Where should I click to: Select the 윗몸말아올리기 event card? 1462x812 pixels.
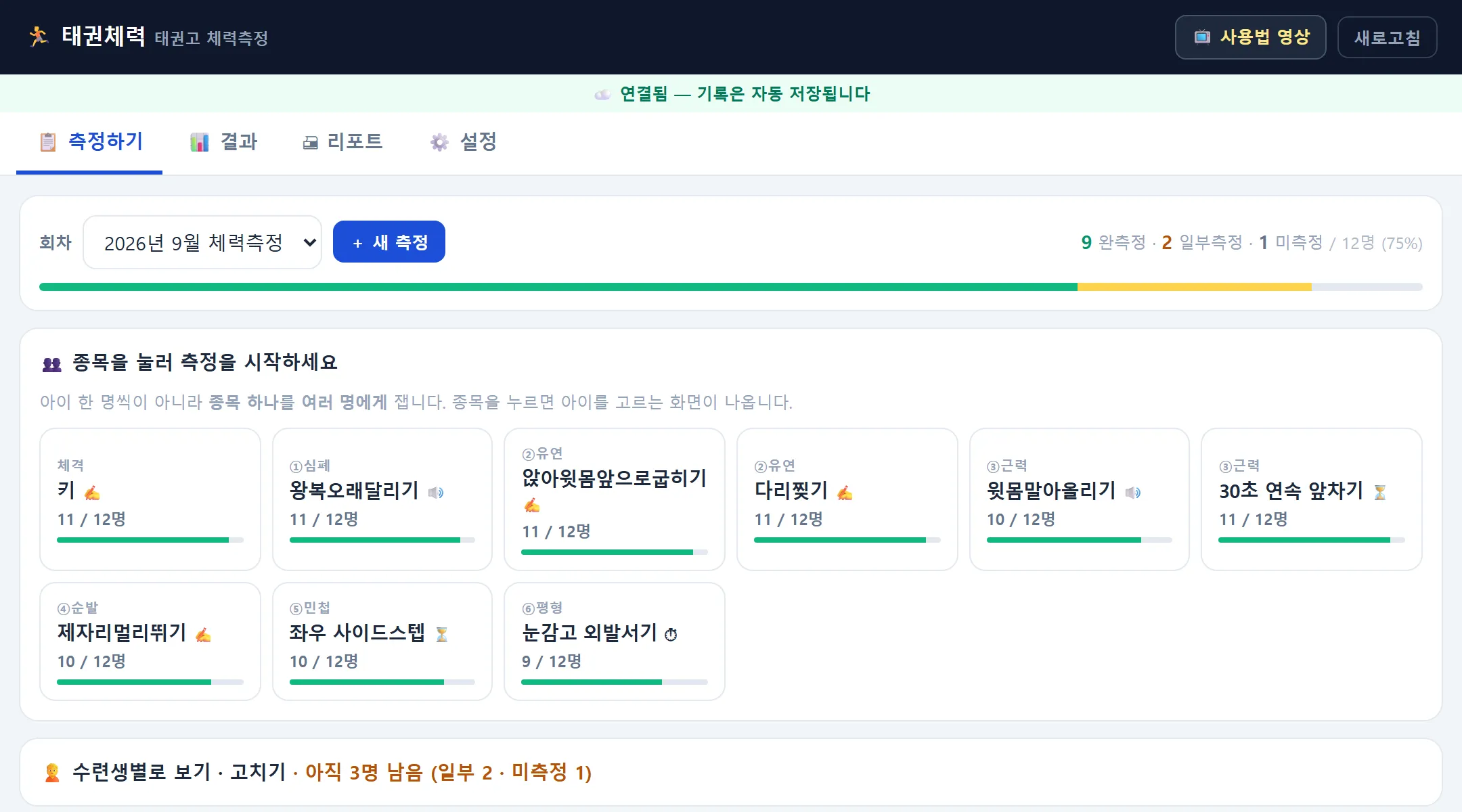coord(1080,499)
